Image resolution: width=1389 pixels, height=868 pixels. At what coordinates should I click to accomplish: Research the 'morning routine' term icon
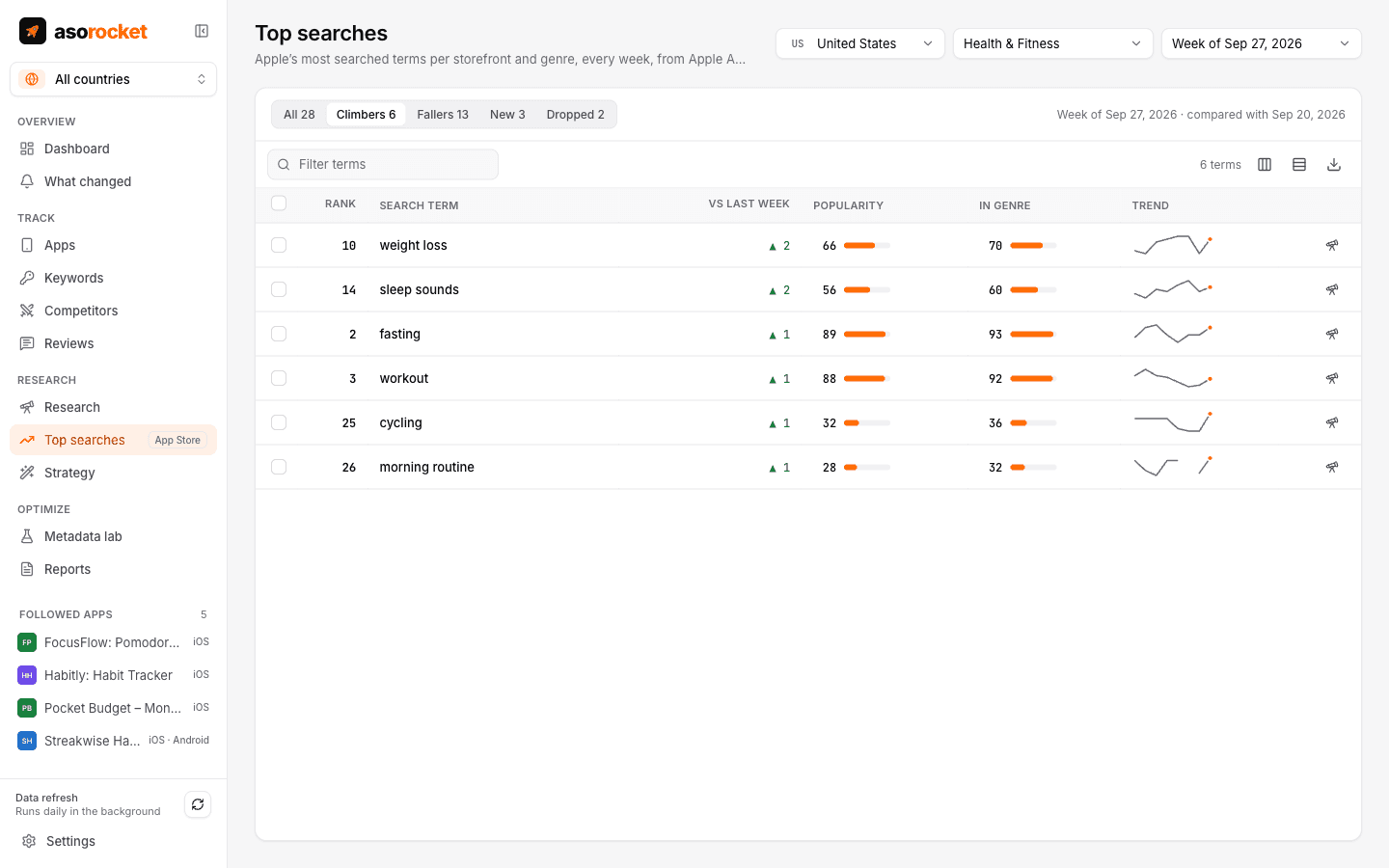(1332, 468)
